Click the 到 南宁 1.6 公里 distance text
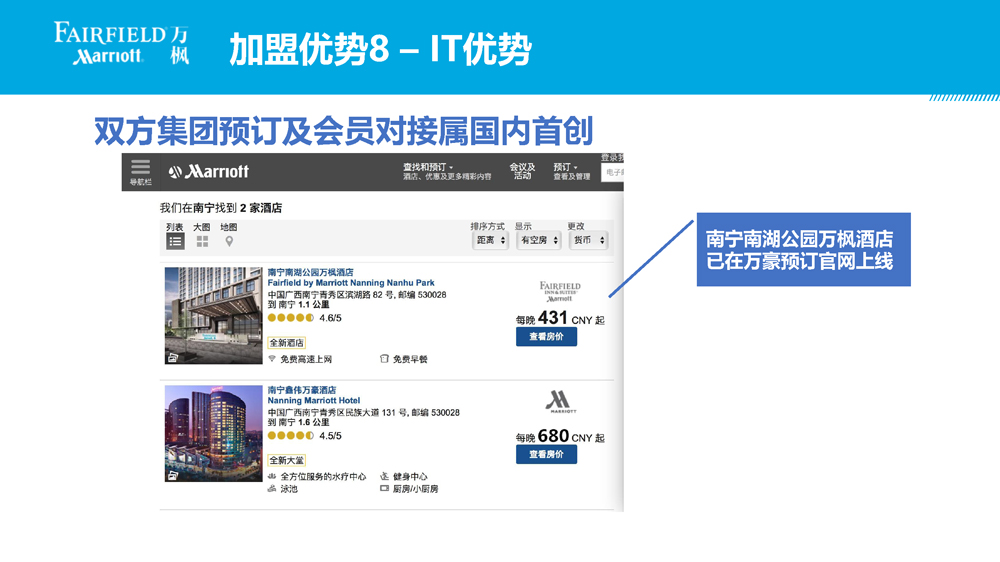The width and height of the screenshot is (1000, 562). click(x=298, y=422)
